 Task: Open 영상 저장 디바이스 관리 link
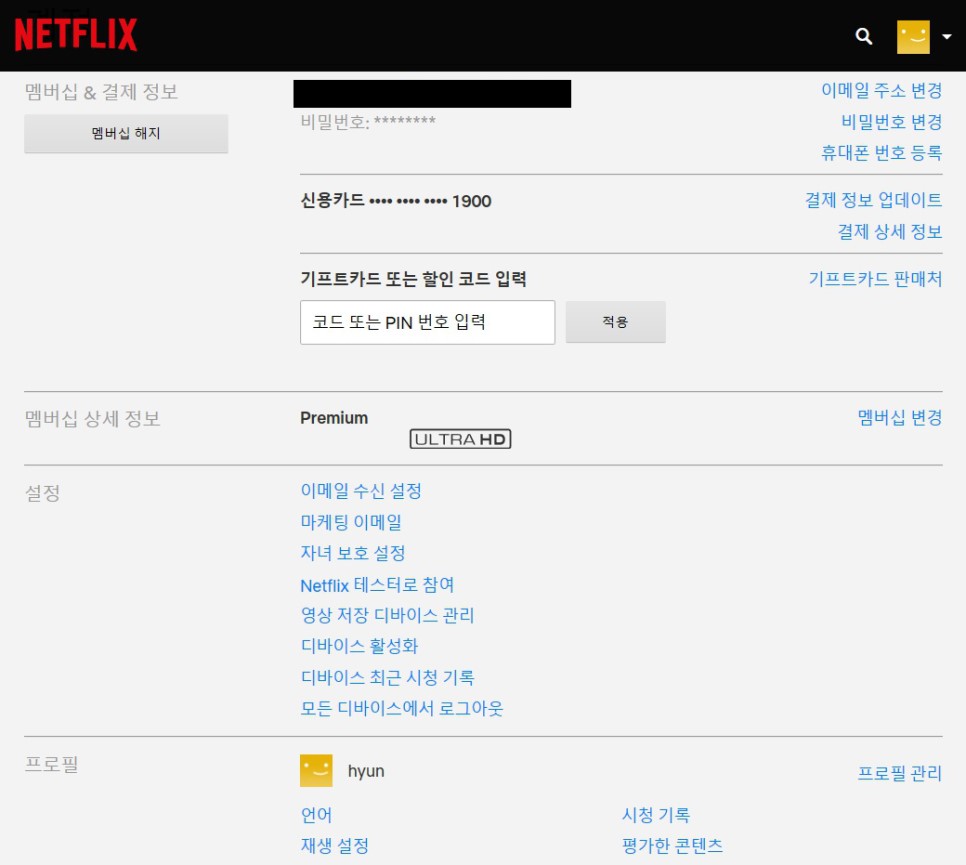tap(388, 615)
